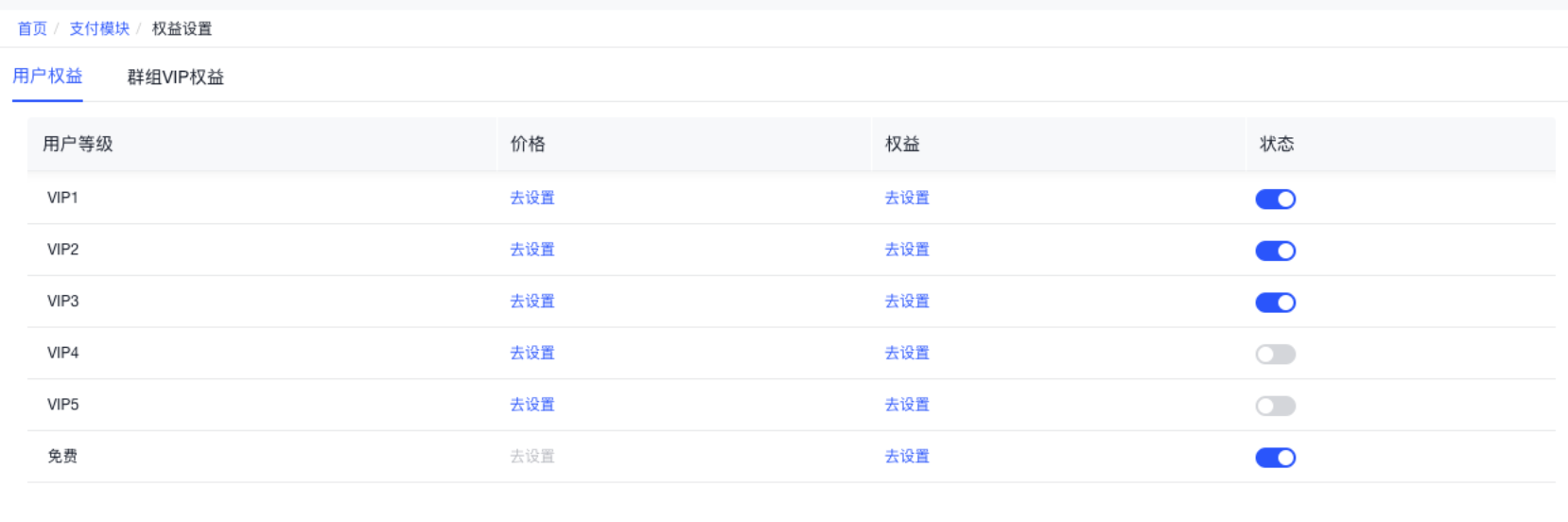The image size is (1568, 522).
Task: Switch to the 群组VIP权益 tab
Action: click(x=175, y=78)
